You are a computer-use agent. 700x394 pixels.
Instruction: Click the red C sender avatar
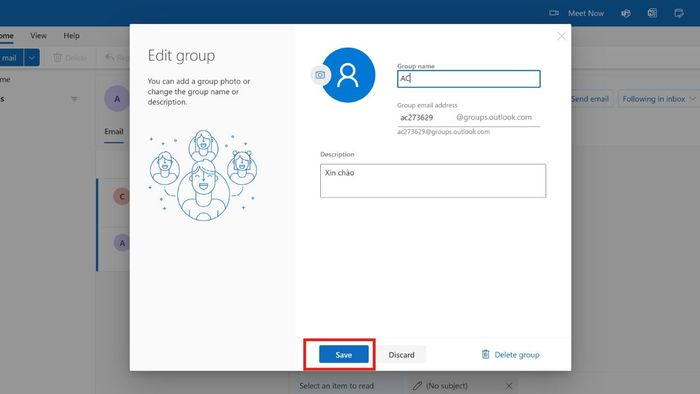point(121,196)
